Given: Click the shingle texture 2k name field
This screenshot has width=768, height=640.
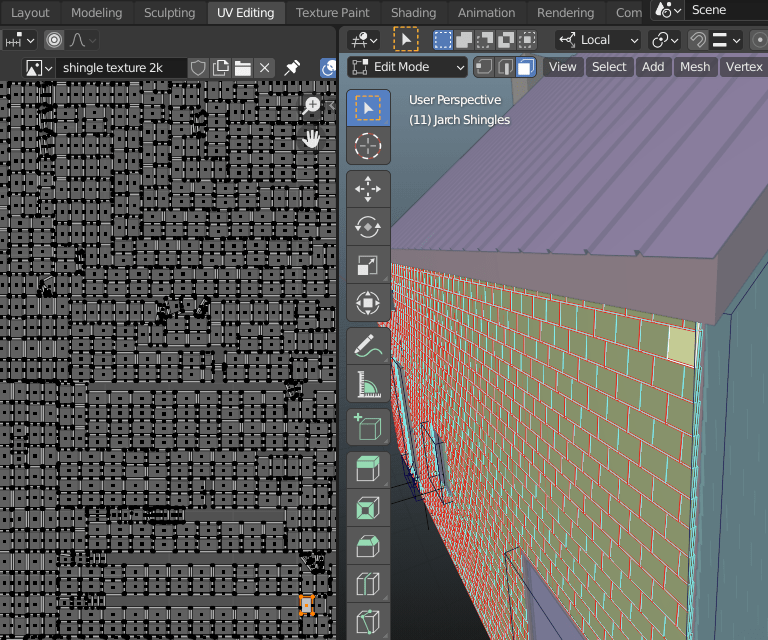Looking at the screenshot, I should click(x=121, y=68).
